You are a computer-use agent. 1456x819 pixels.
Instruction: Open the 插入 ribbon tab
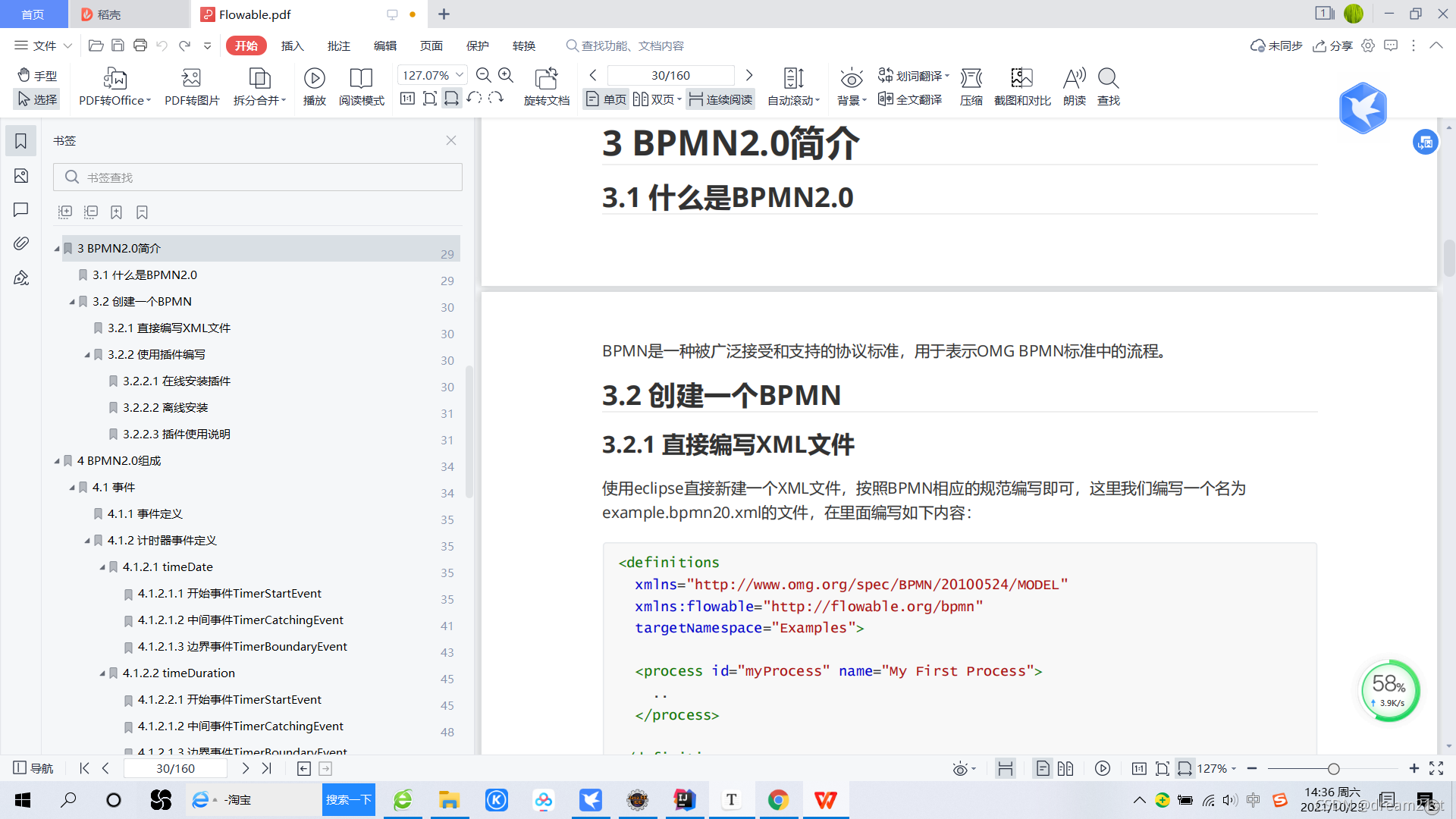point(292,45)
